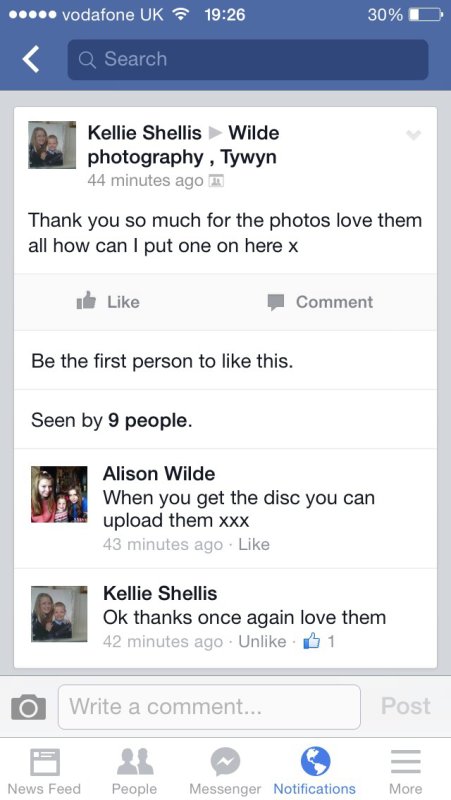451x800 pixels.
Task: Focus the Write a comment field
Action: pos(209,707)
